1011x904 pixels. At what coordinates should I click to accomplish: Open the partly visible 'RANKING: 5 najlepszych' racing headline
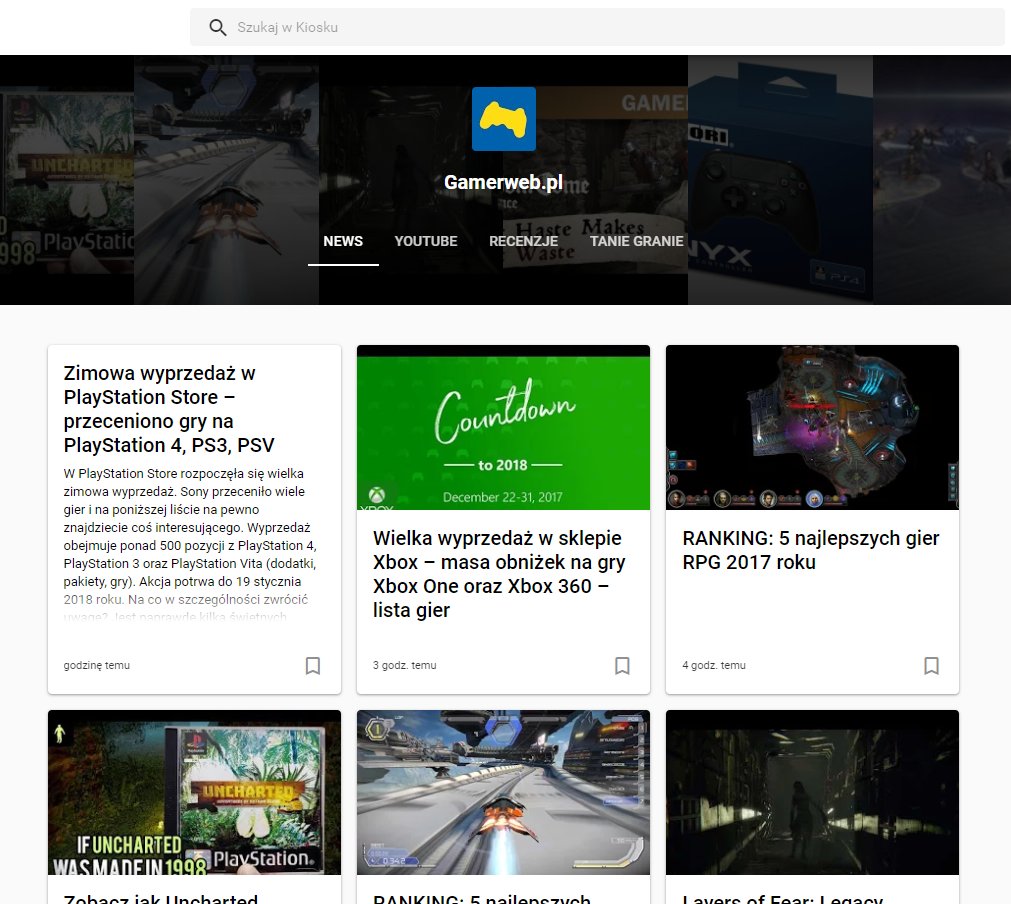pos(482,898)
